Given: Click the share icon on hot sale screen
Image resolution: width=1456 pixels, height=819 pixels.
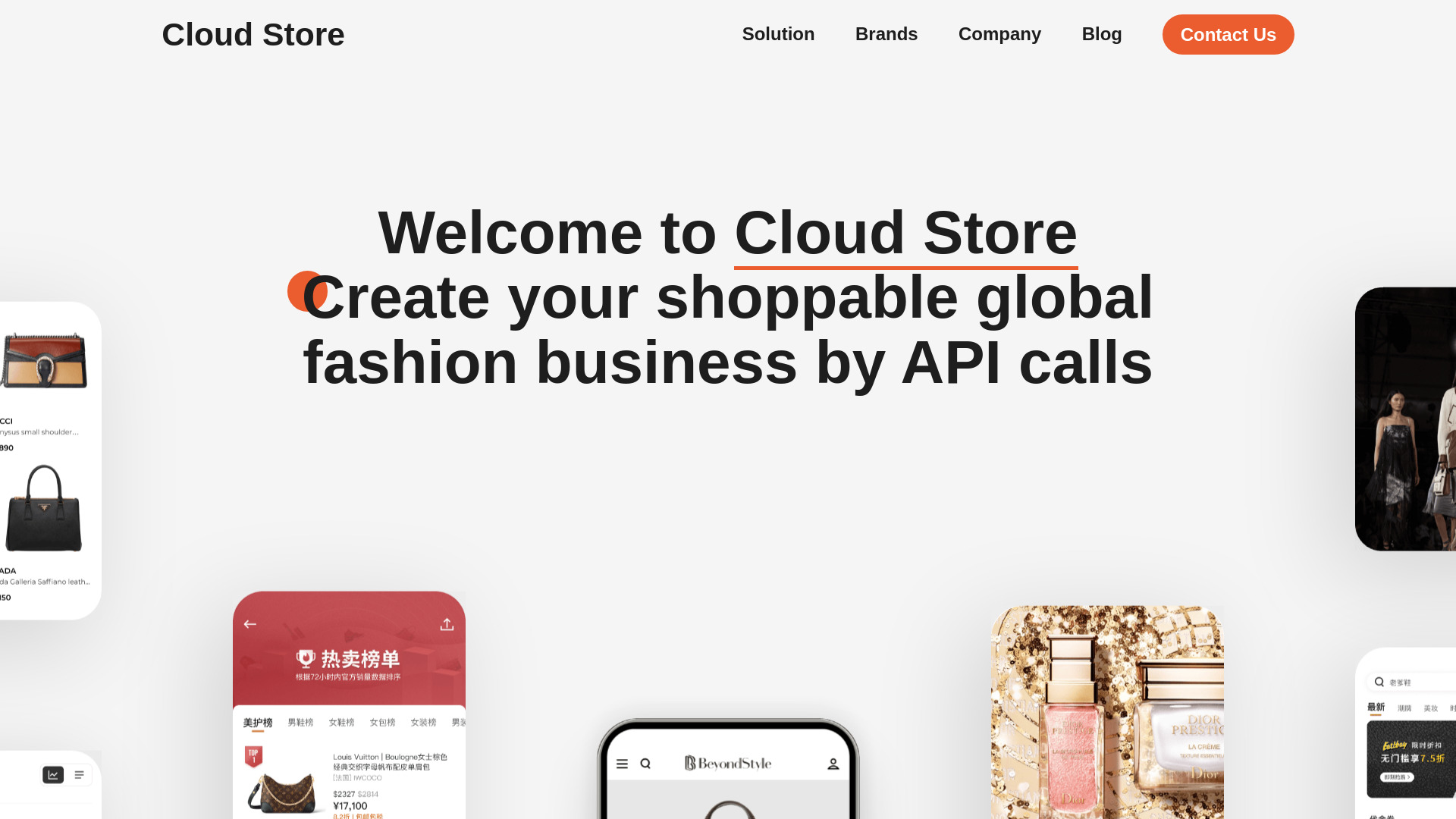Looking at the screenshot, I should pyautogui.click(x=446, y=624).
